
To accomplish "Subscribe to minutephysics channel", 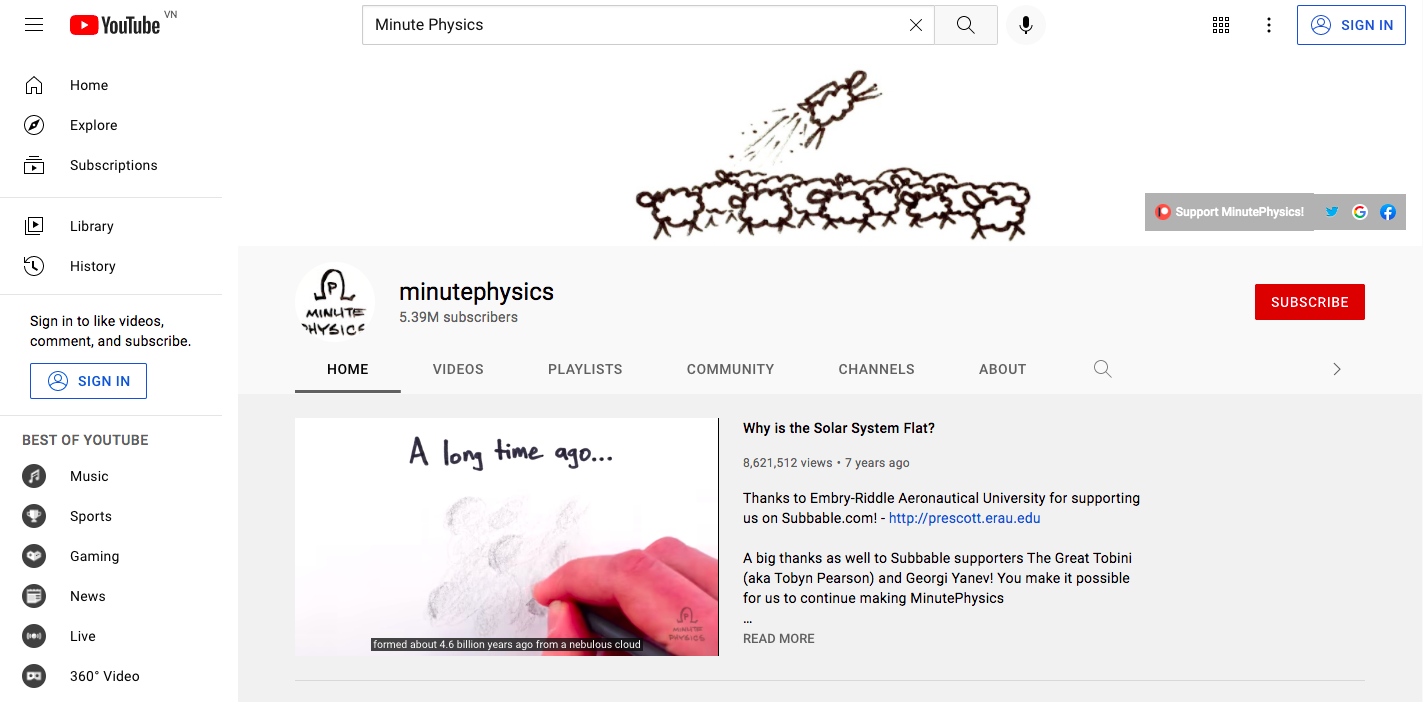I will [x=1309, y=302].
